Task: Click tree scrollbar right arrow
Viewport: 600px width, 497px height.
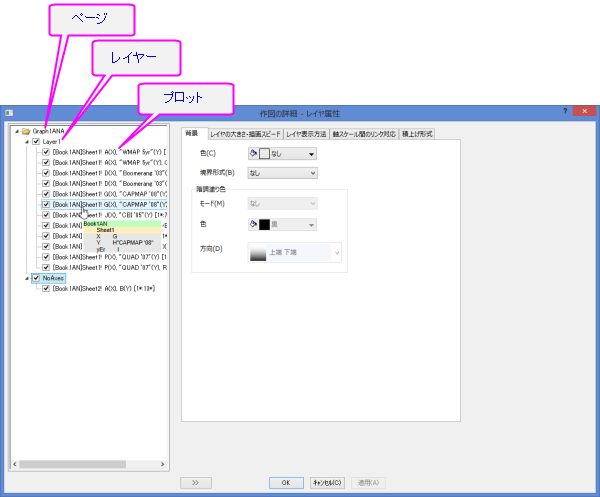Action: tap(163, 464)
